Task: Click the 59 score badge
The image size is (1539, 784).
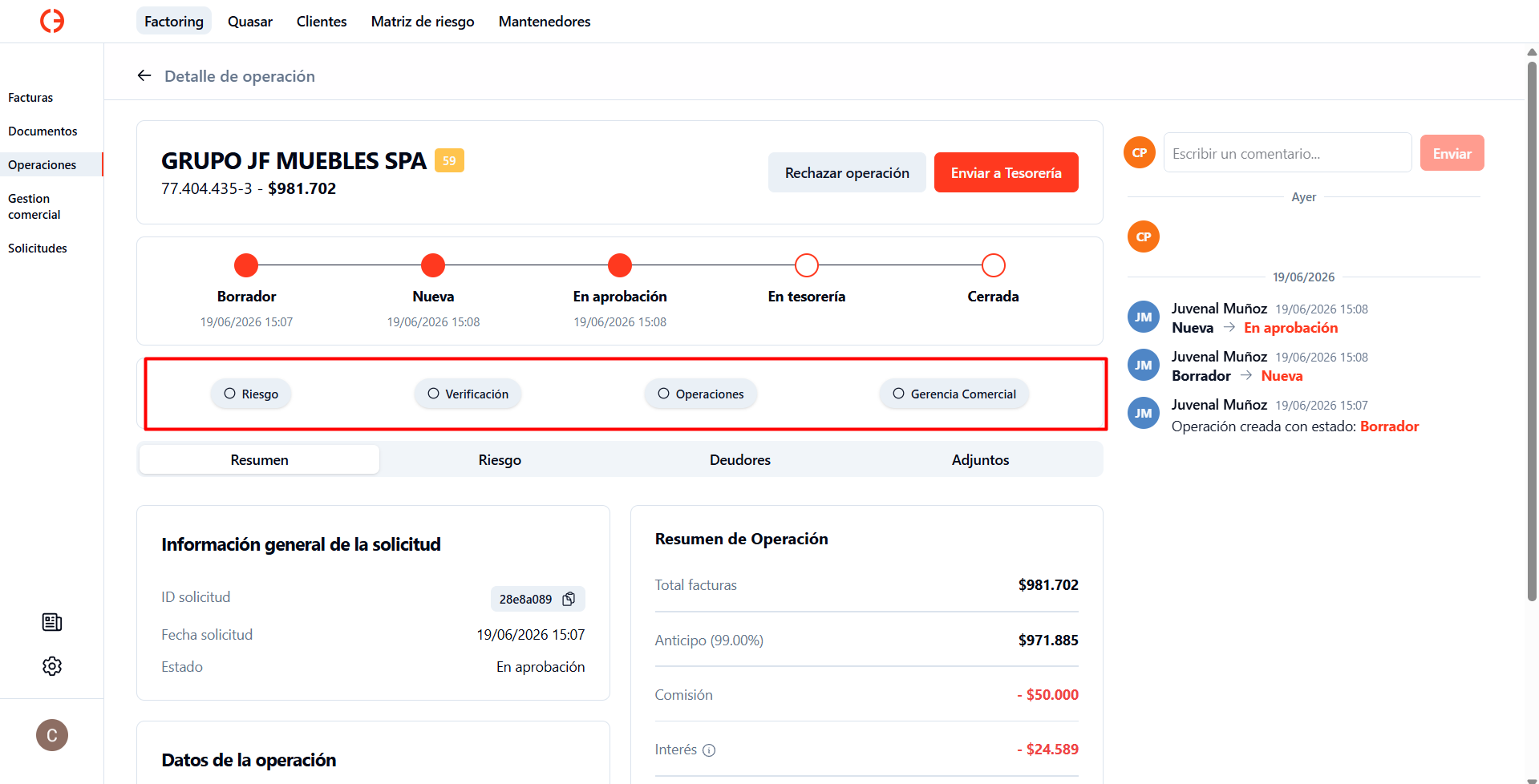Action: point(449,160)
